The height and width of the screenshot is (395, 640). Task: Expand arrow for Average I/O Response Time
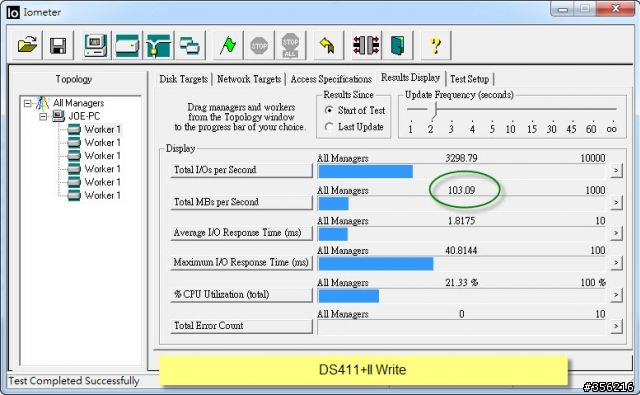tap(616, 233)
